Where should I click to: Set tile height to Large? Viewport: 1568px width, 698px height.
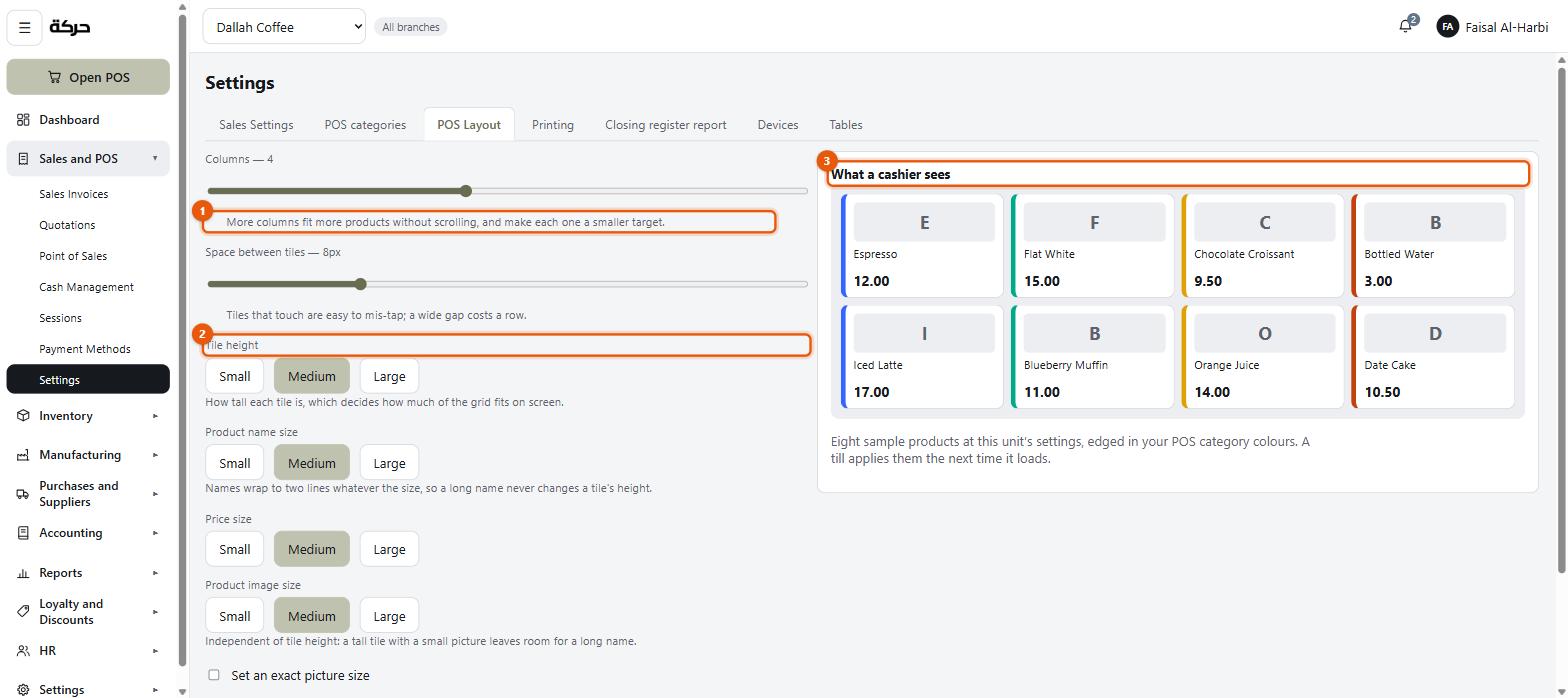point(389,376)
